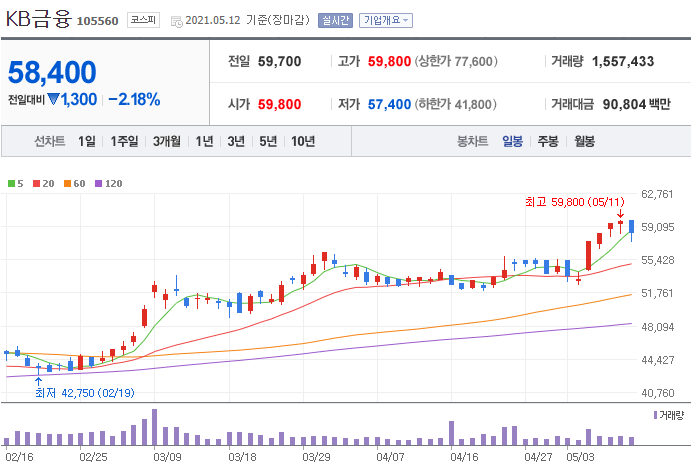Click the 거래대금 value 90,804 백만
691x467 pixels.
coord(636,104)
